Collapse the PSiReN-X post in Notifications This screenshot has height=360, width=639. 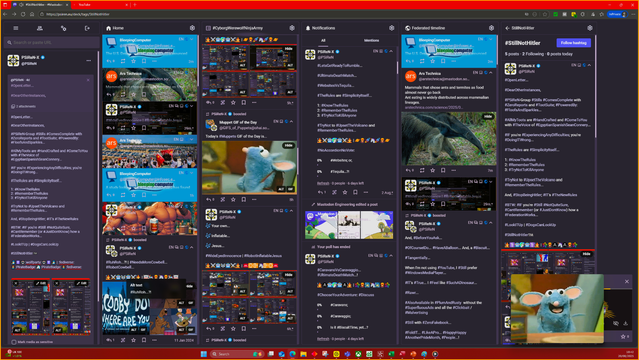tap(391, 51)
